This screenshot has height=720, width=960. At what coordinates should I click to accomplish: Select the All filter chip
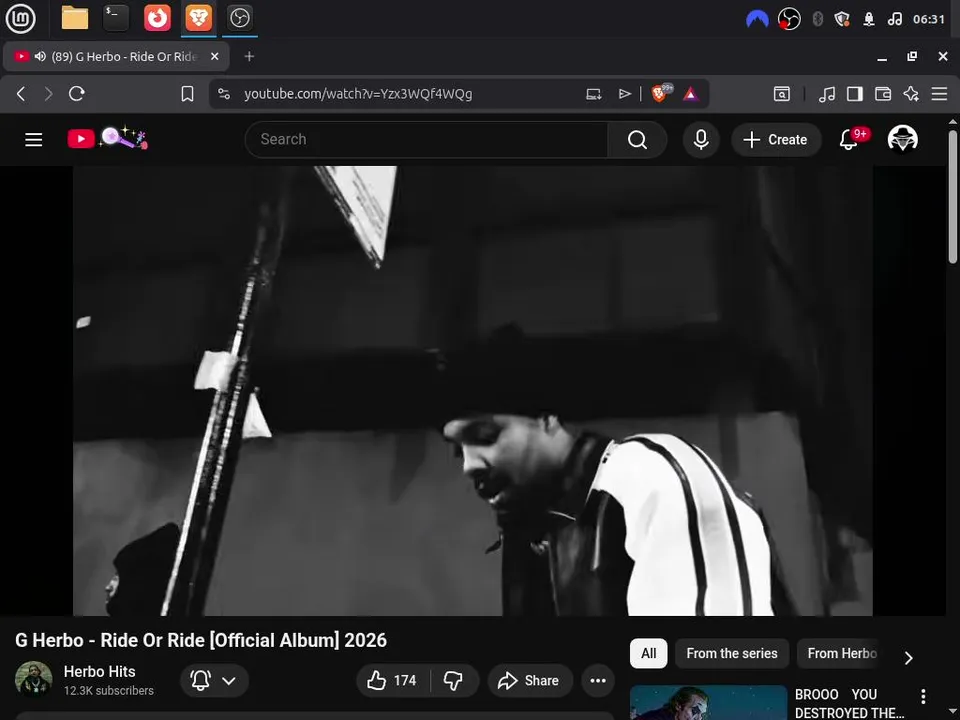click(648, 653)
